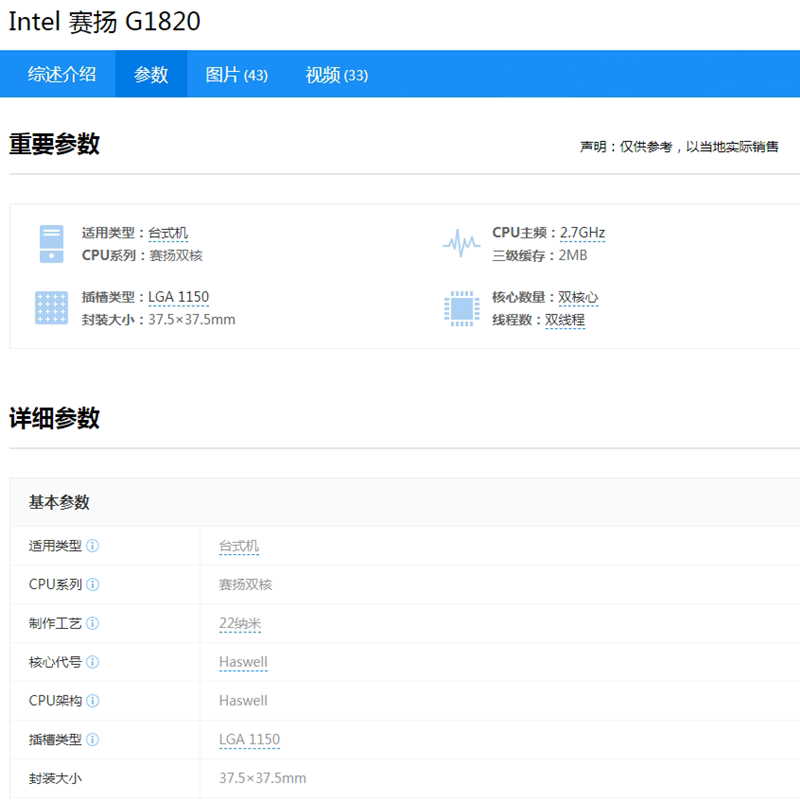Screen dimensions: 800x800
Task: Open the LGA 1150 link in table
Action: point(249,739)
